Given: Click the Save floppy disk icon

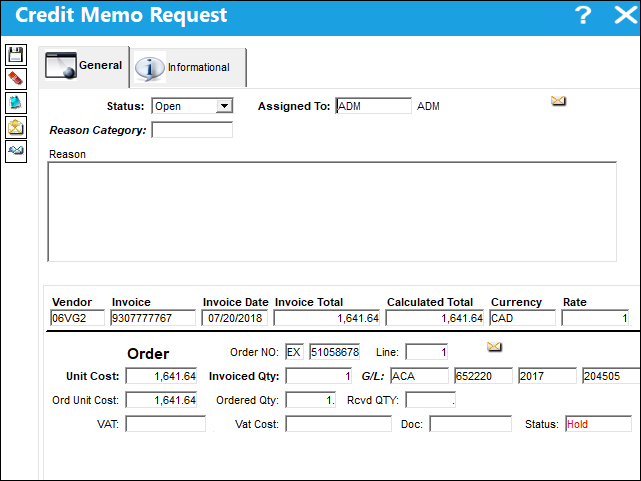Looking at the screenshot, I should [16, 55].
